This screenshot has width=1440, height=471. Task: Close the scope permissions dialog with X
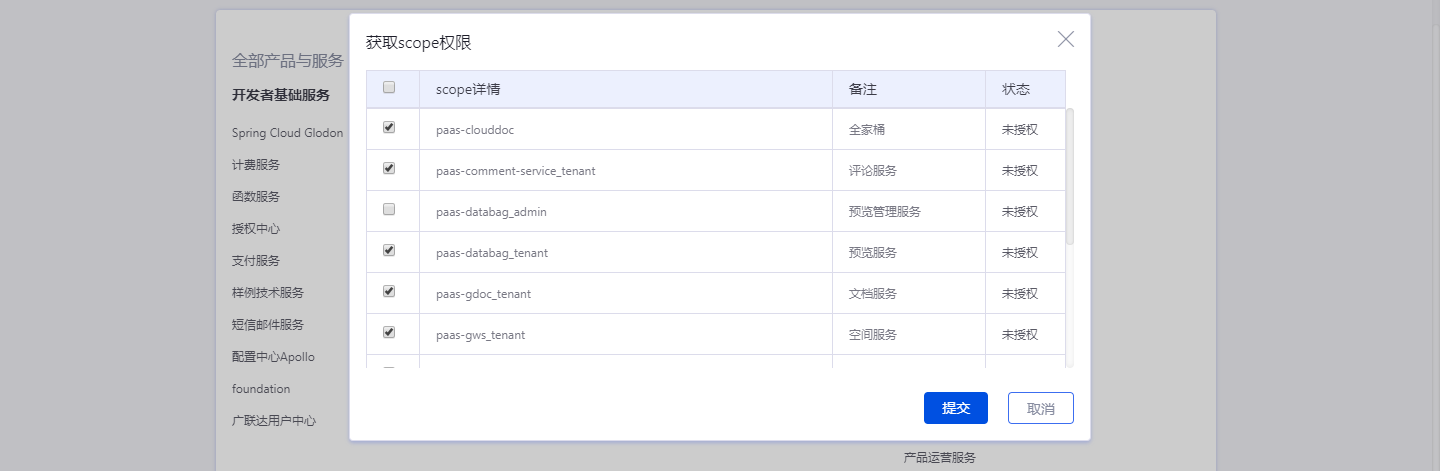click(x=1065, y=40)
